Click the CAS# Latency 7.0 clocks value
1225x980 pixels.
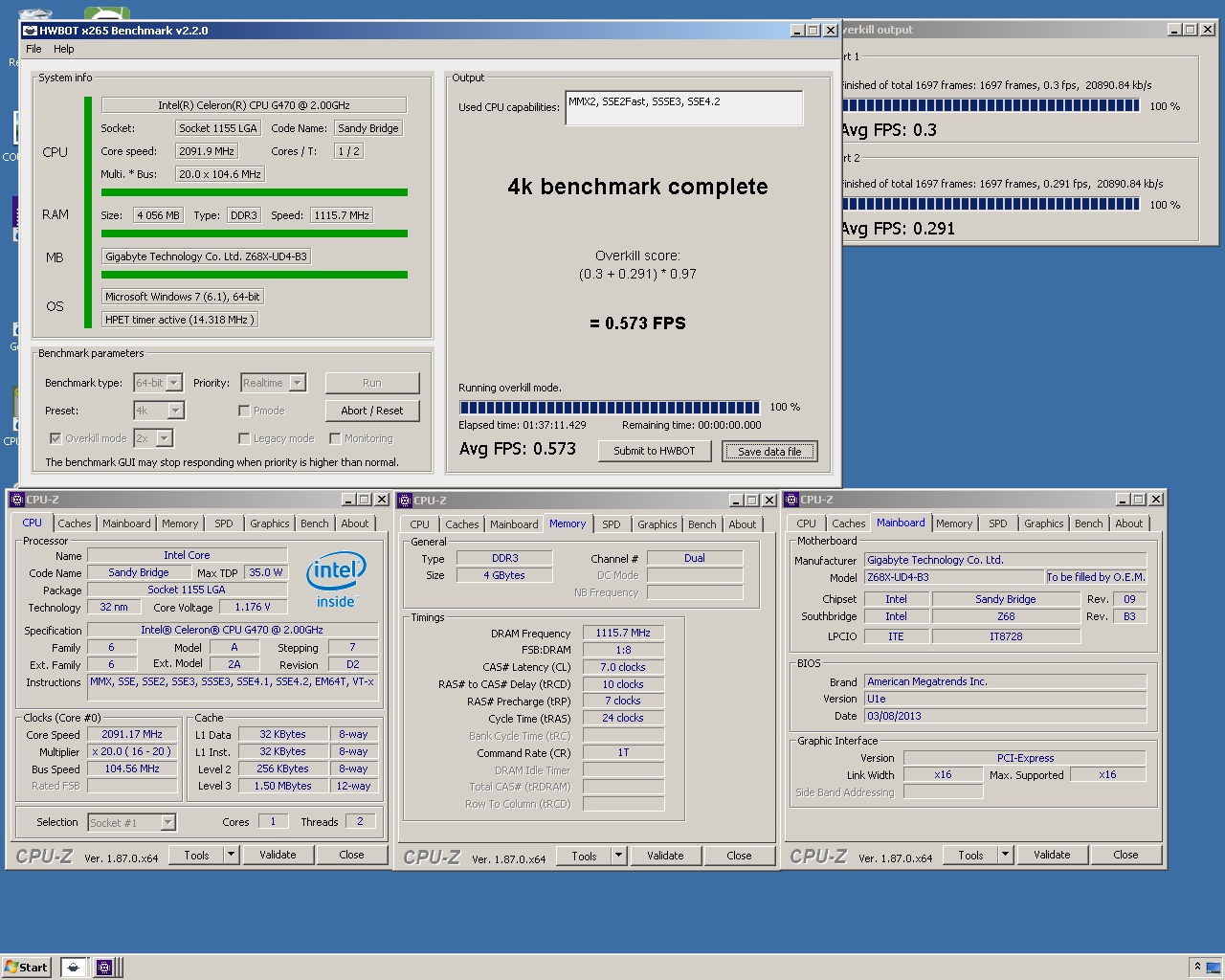click(623, 667)
